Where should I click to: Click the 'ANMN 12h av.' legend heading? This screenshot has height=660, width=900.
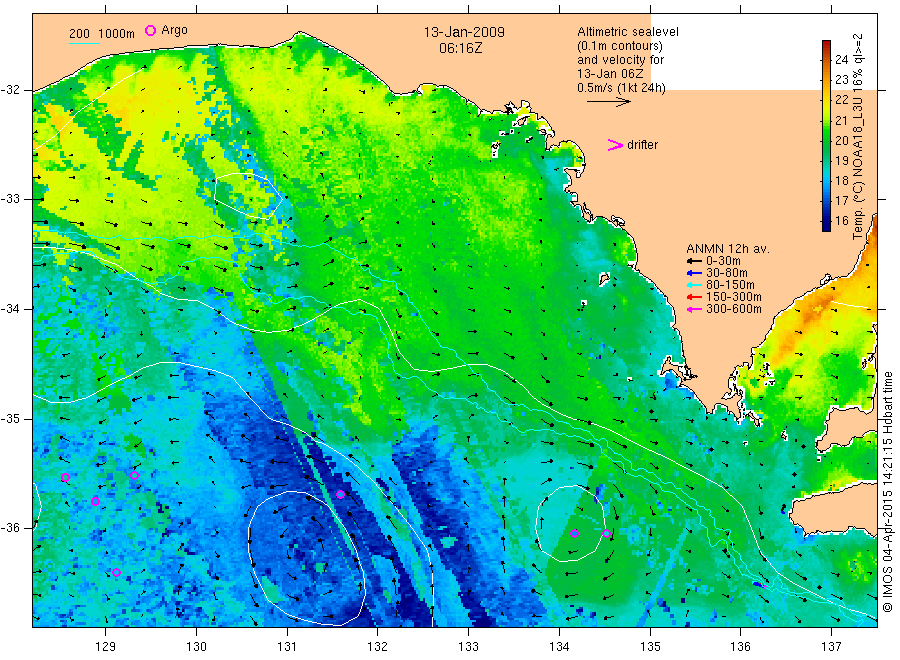728,249
